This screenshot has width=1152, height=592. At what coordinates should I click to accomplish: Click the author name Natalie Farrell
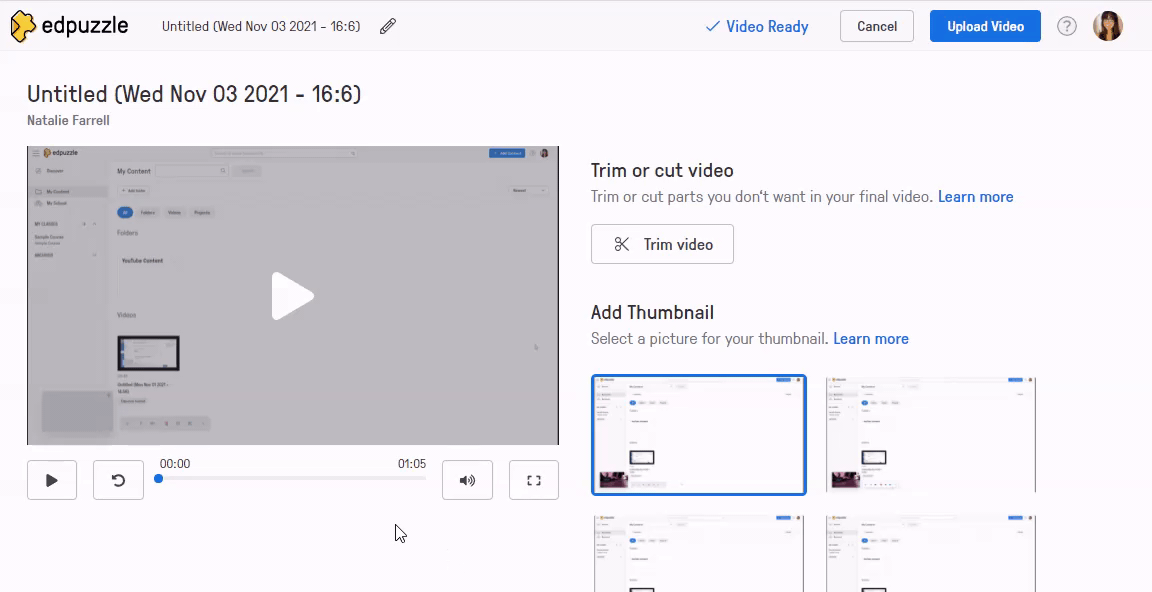pos(68,120)
